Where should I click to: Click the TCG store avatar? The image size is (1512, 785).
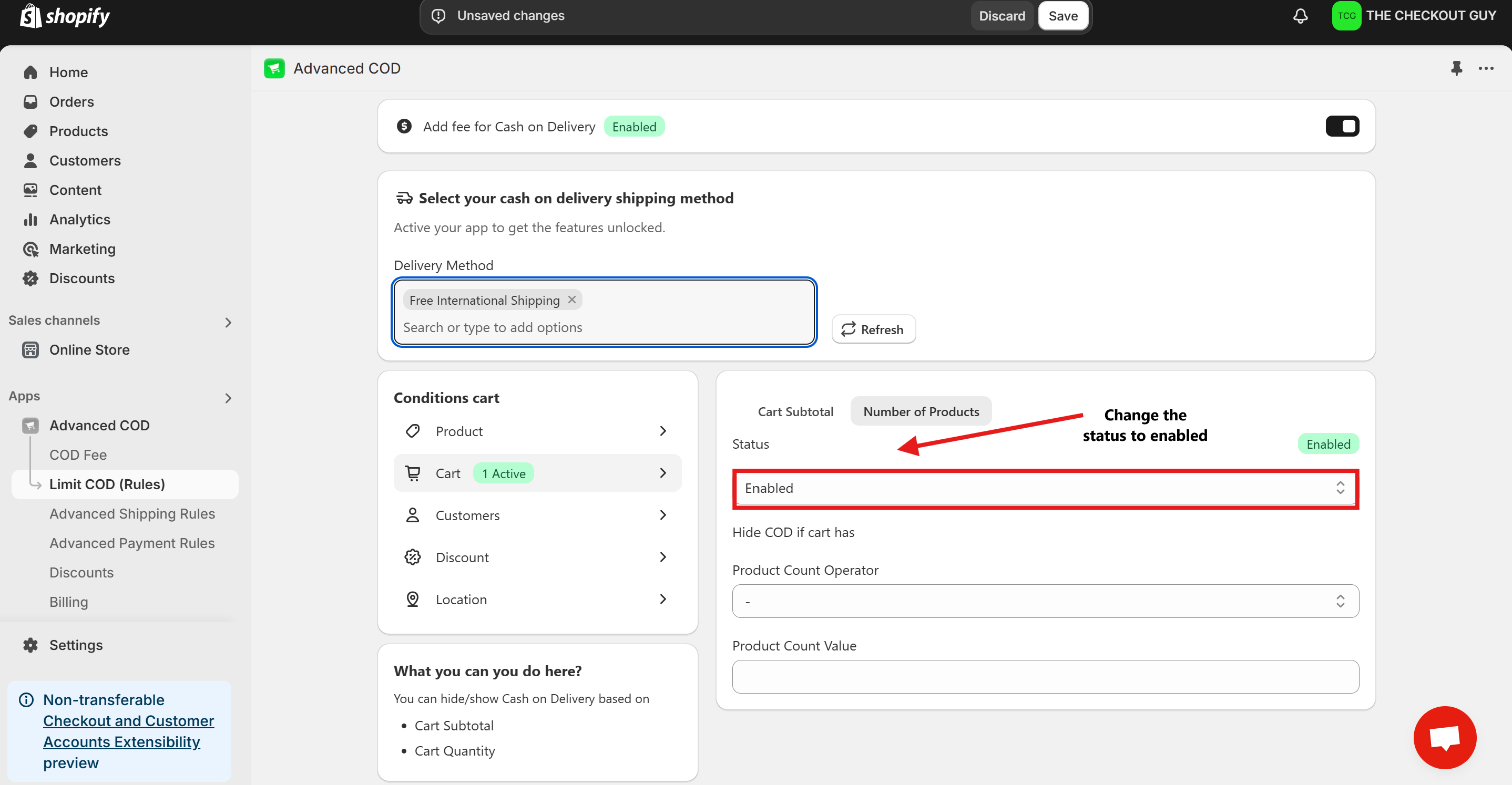1346,16
